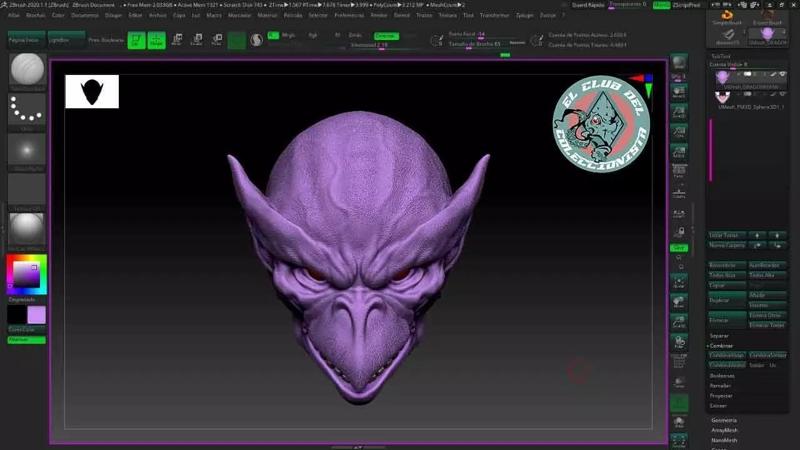Viewport: 800px width, 450px height.
Task: Activate the Move transform icon
Action: coord(177,40)
